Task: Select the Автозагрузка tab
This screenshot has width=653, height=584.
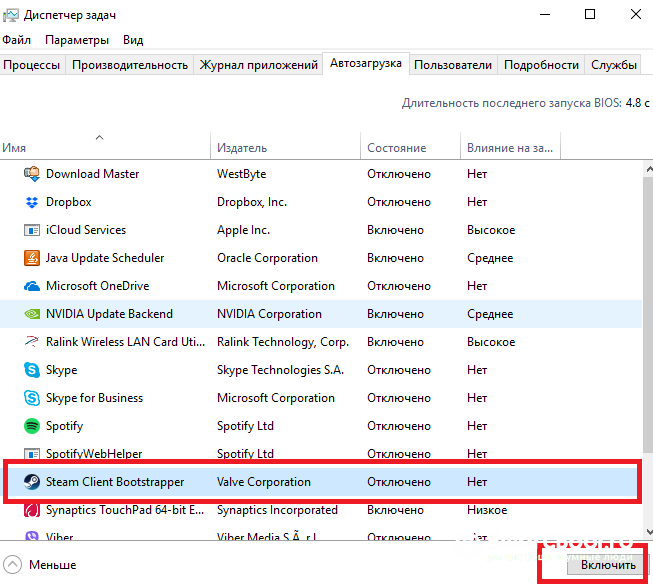Action: click(x=366, y=63)
